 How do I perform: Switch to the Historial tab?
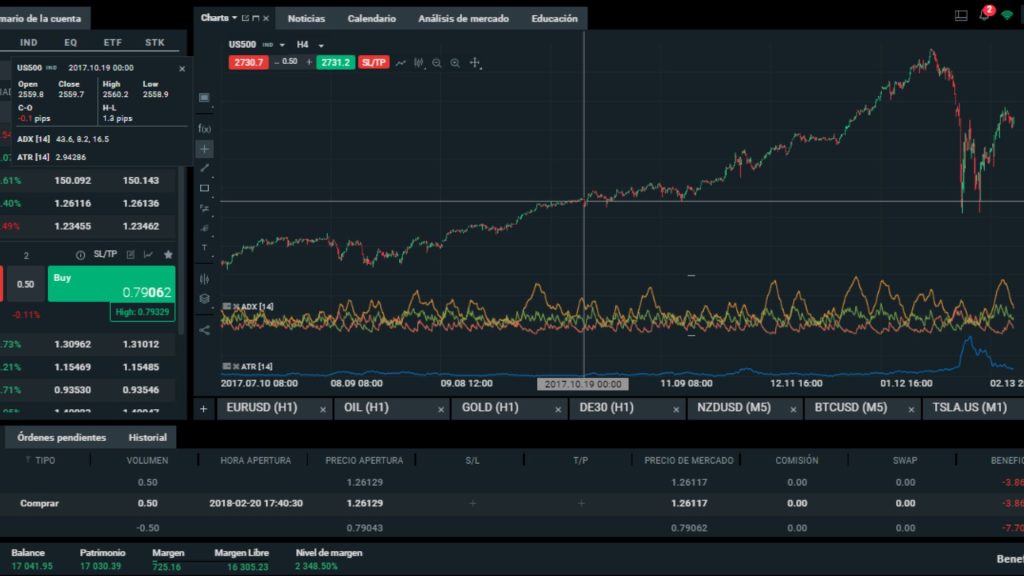pyautogui.click(x=148, y=437)
